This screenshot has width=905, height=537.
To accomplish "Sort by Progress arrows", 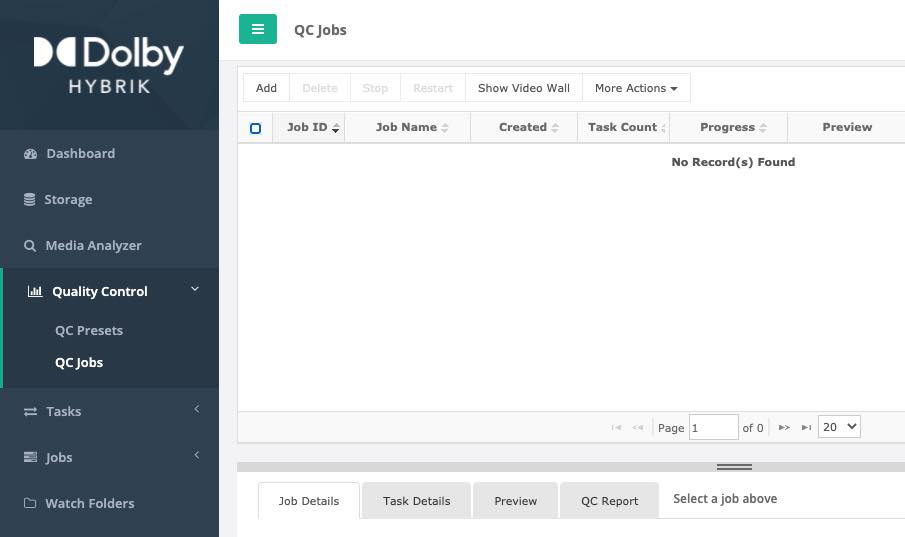I will click(x=762, y=128).
